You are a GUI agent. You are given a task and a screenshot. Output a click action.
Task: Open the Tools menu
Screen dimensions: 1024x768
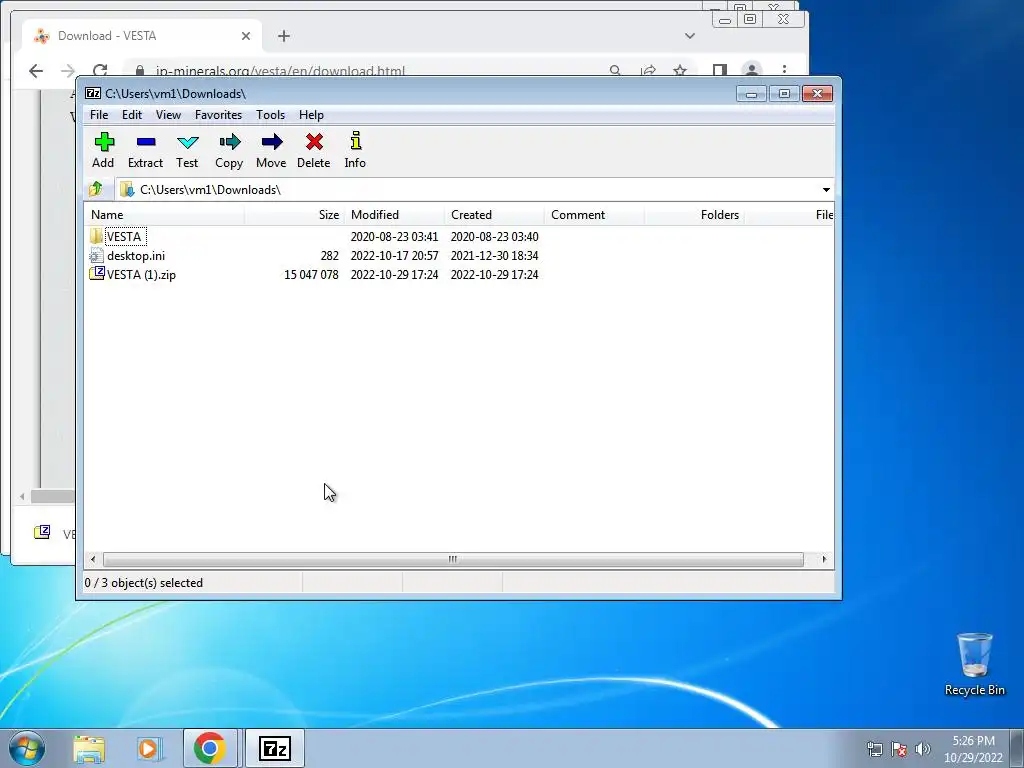(270, 115)
